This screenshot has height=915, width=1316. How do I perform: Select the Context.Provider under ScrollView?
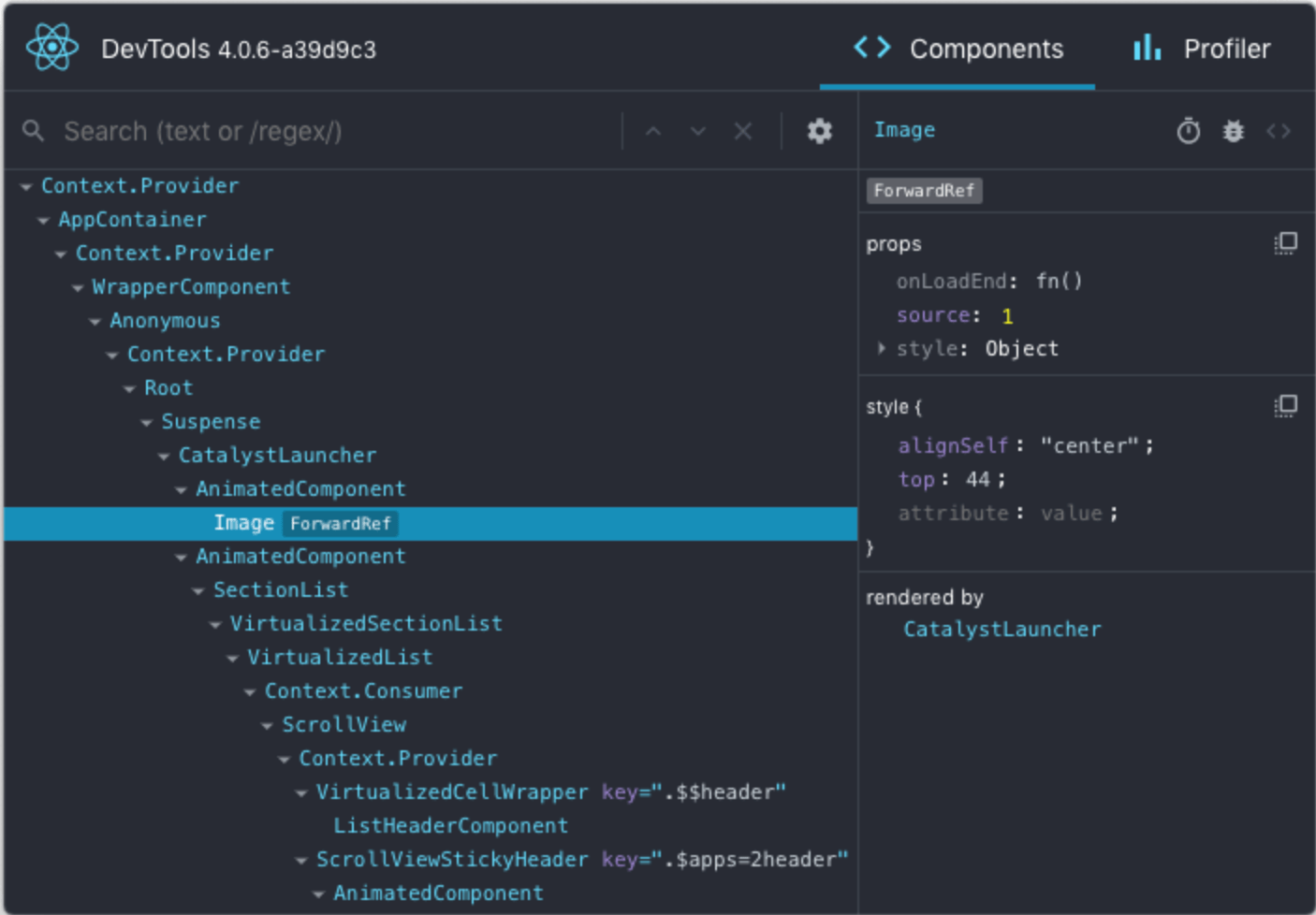tap(398, 758)
